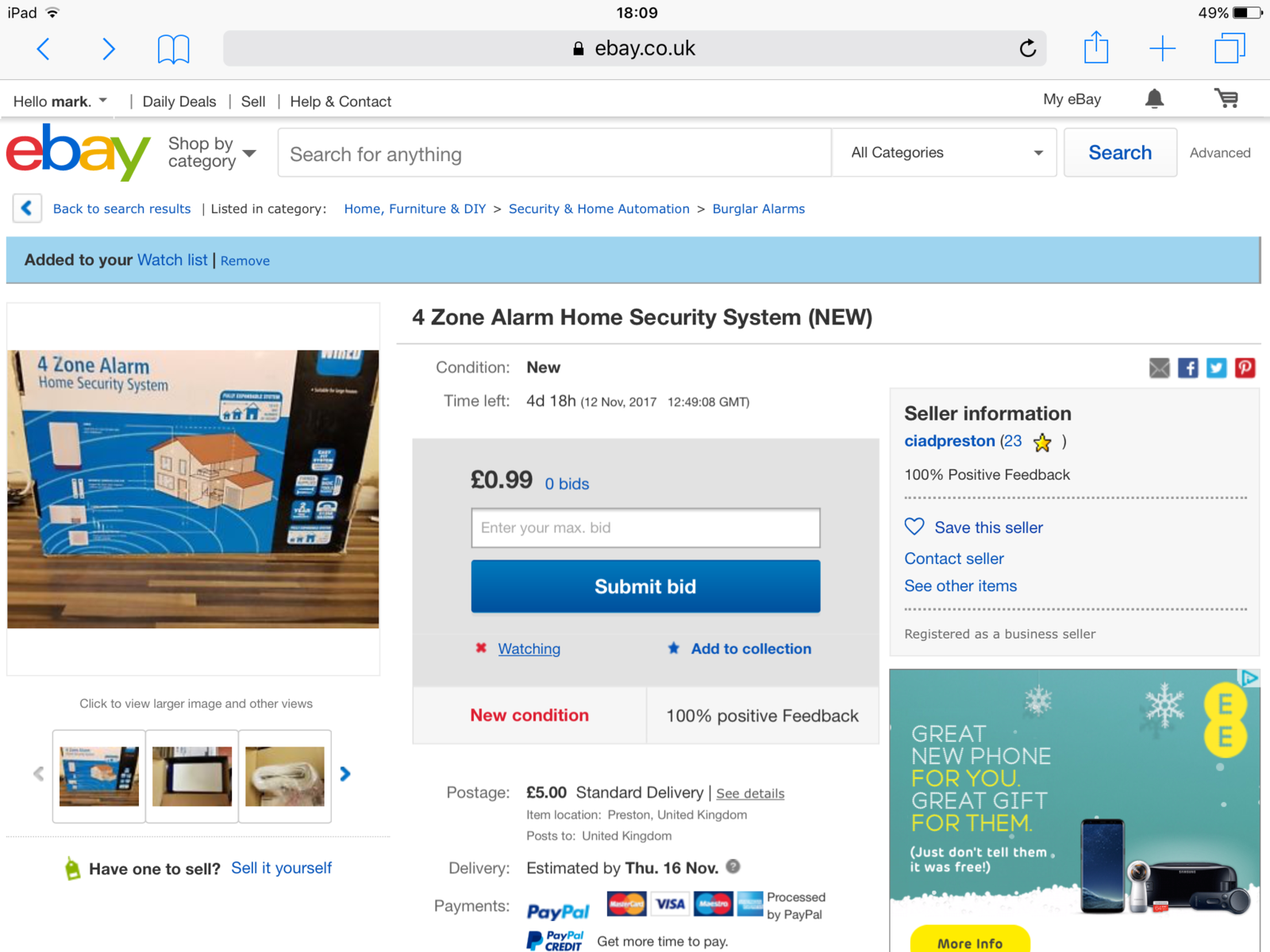Pin listing with Pinterest icon
This screenshot has width=1270, height=952.
1245,367
